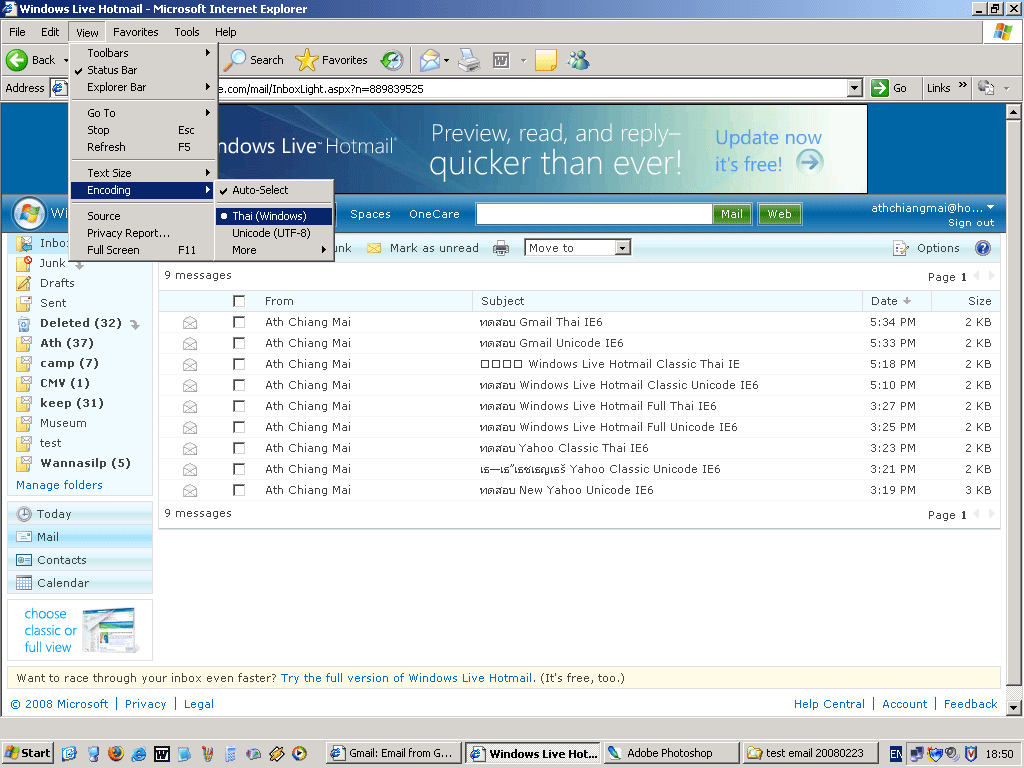
Task: Check the Hotmail Classic Unicode IE6 checkbox
Action: tap(239, 385)
